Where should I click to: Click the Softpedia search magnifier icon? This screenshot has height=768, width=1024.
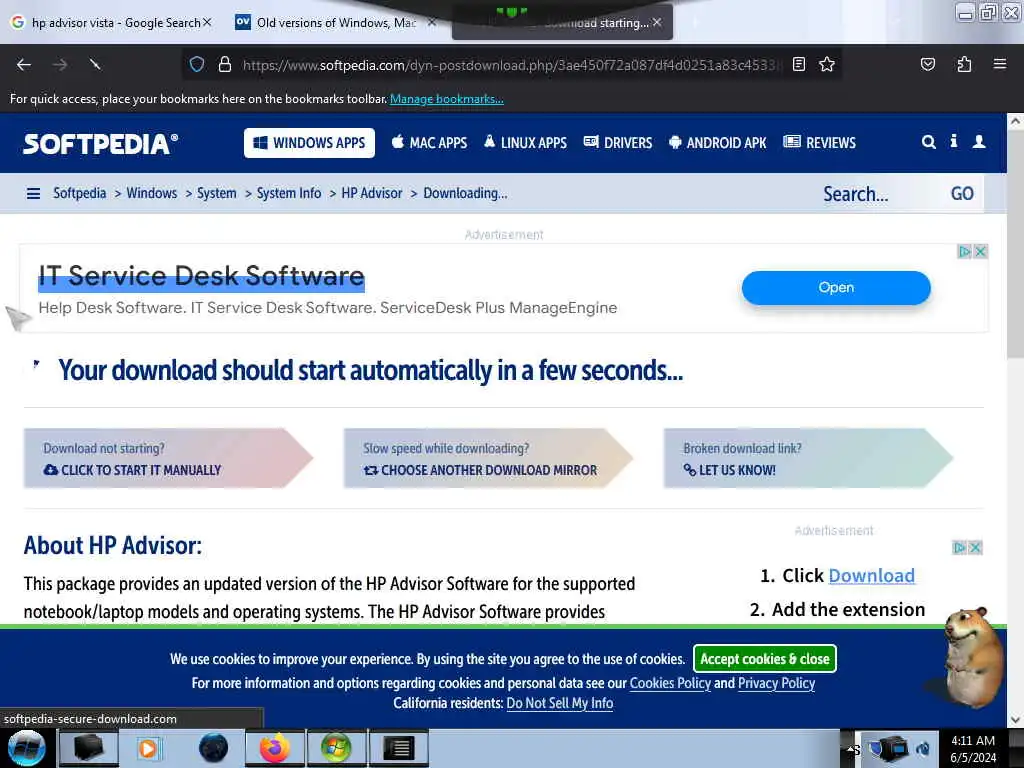coord(929,142)
